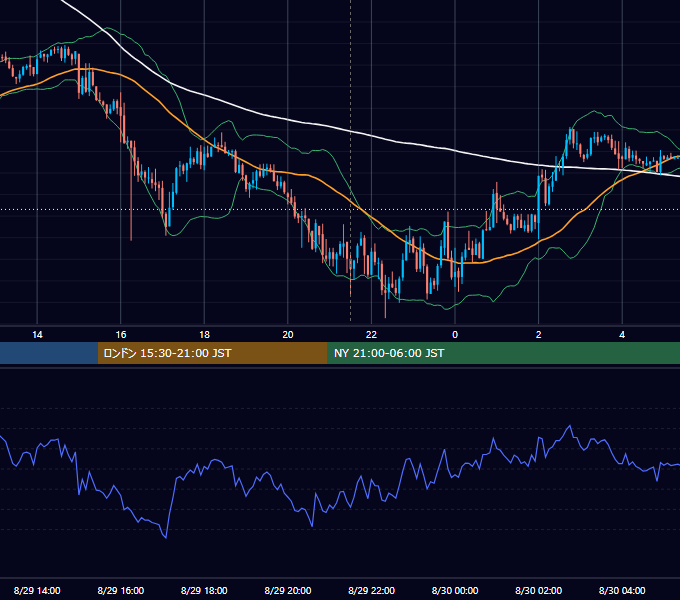The width and height of the screenshot is (680, 600).
Task: Click the 4 hour axis label
Action: pyautogui.click(x=622, y=335)
